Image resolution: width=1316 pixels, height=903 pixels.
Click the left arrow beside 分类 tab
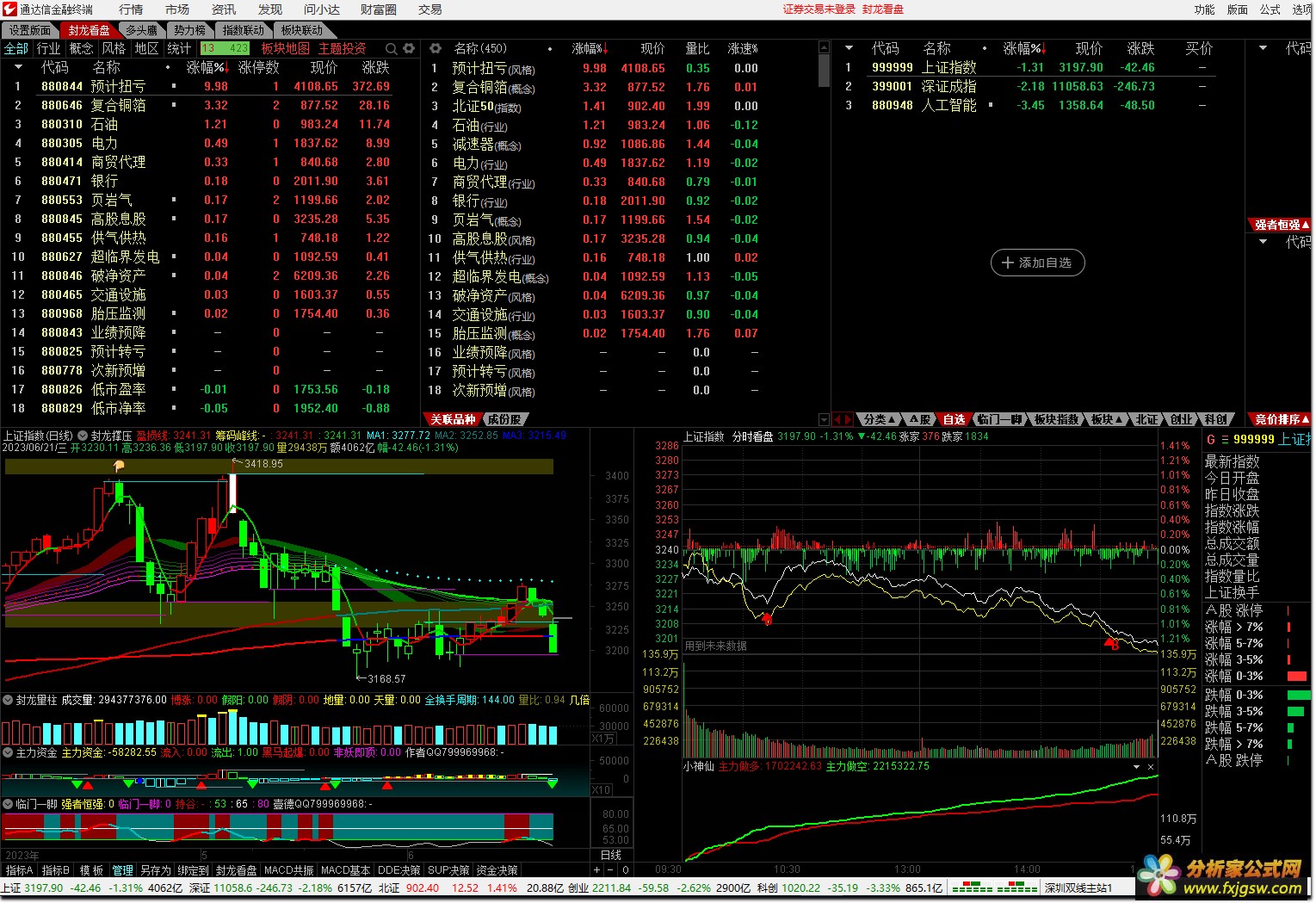click(x=837, y=419)
